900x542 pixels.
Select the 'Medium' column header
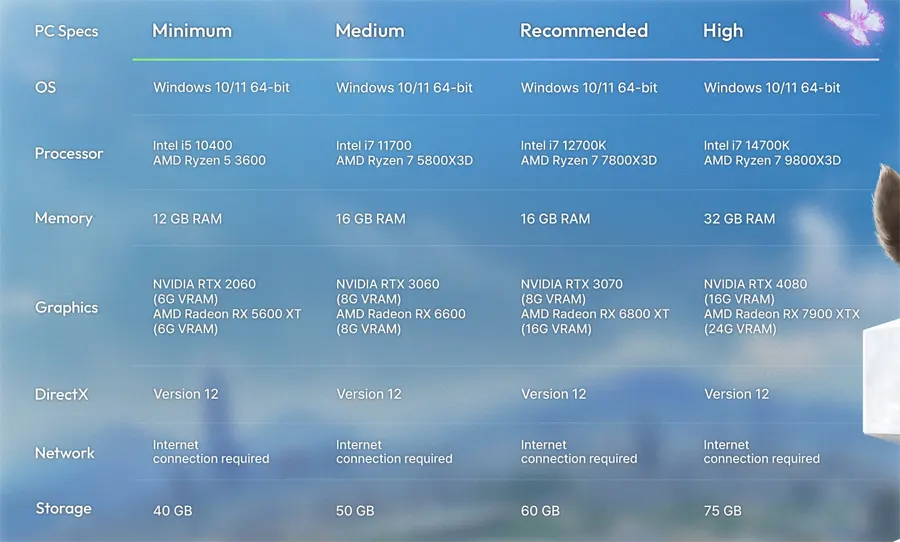(x=370, y=30)
